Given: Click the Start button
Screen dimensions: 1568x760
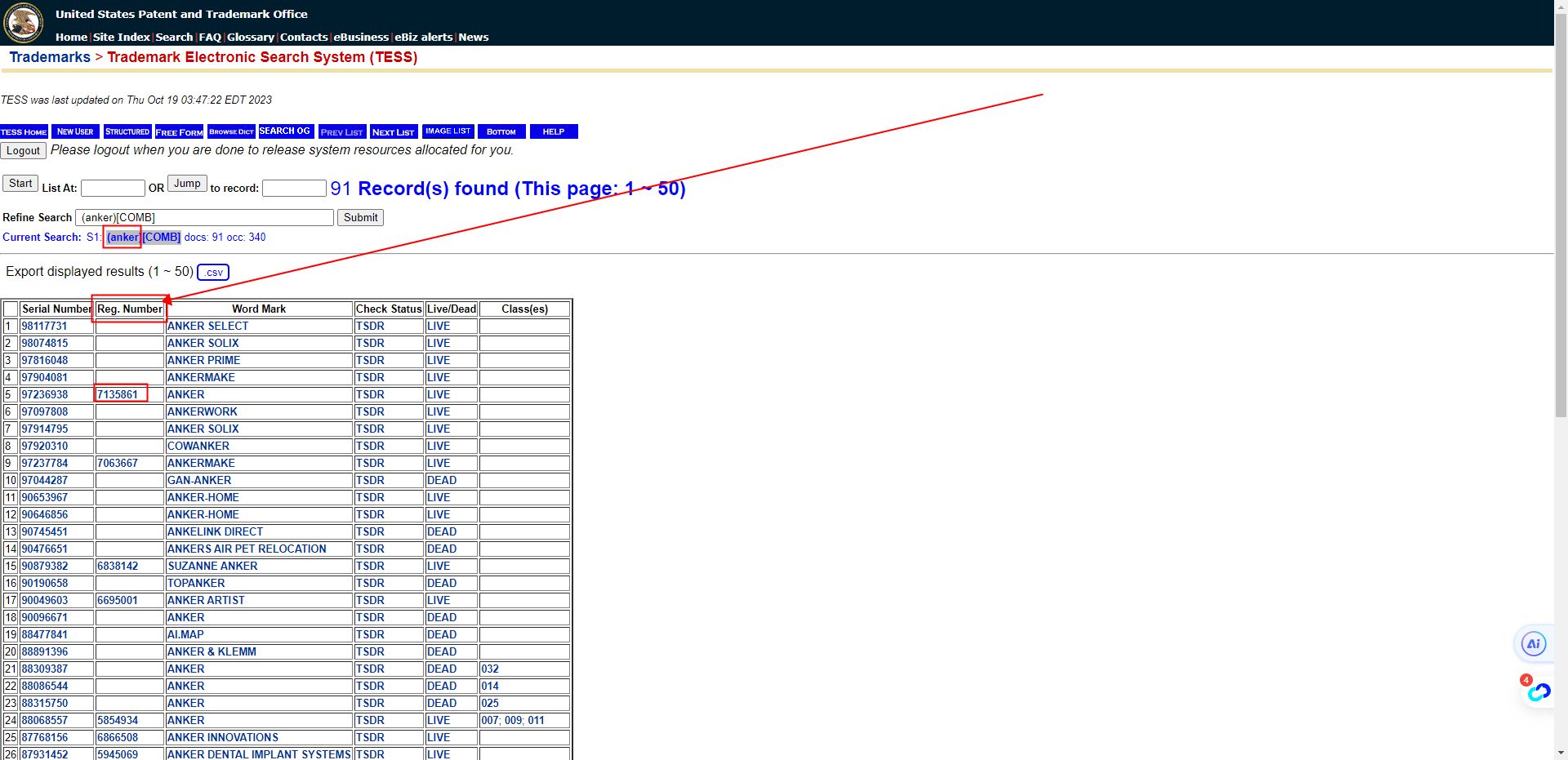Looking at the screenshot, I should (20, 184).
